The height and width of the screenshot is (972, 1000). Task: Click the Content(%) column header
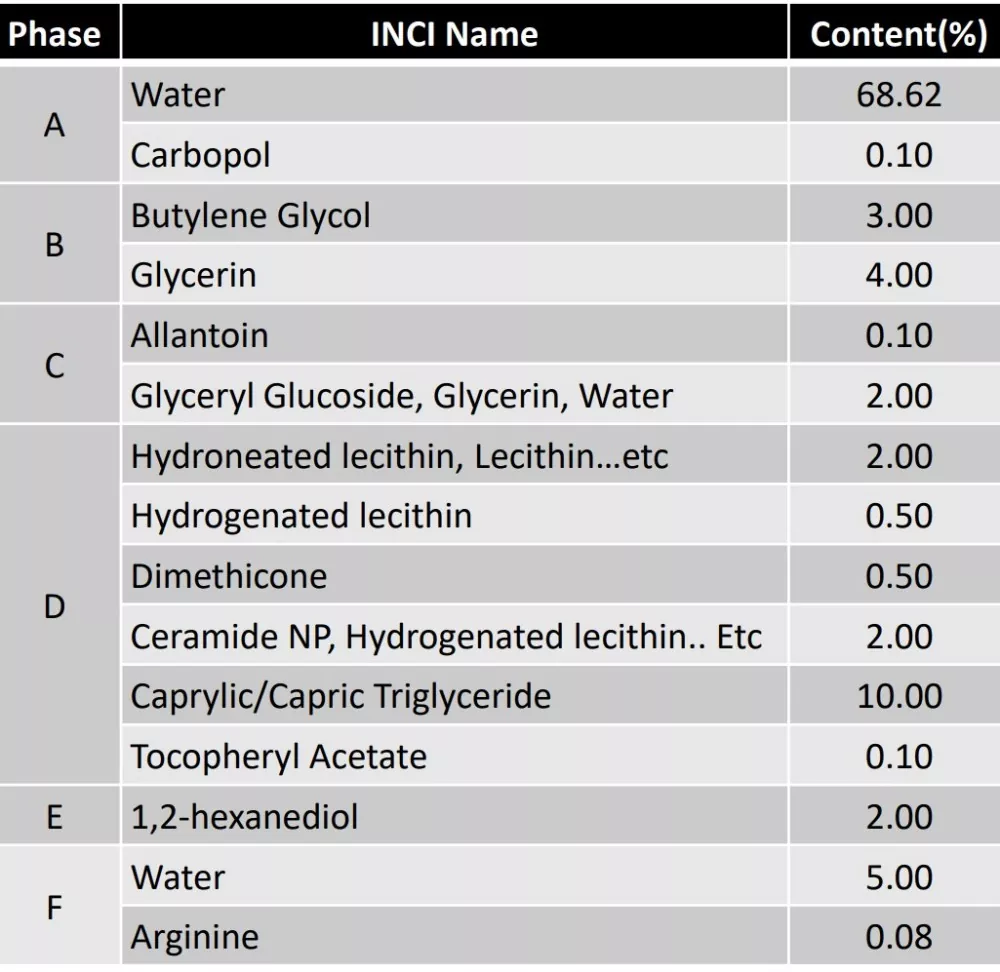898,34
